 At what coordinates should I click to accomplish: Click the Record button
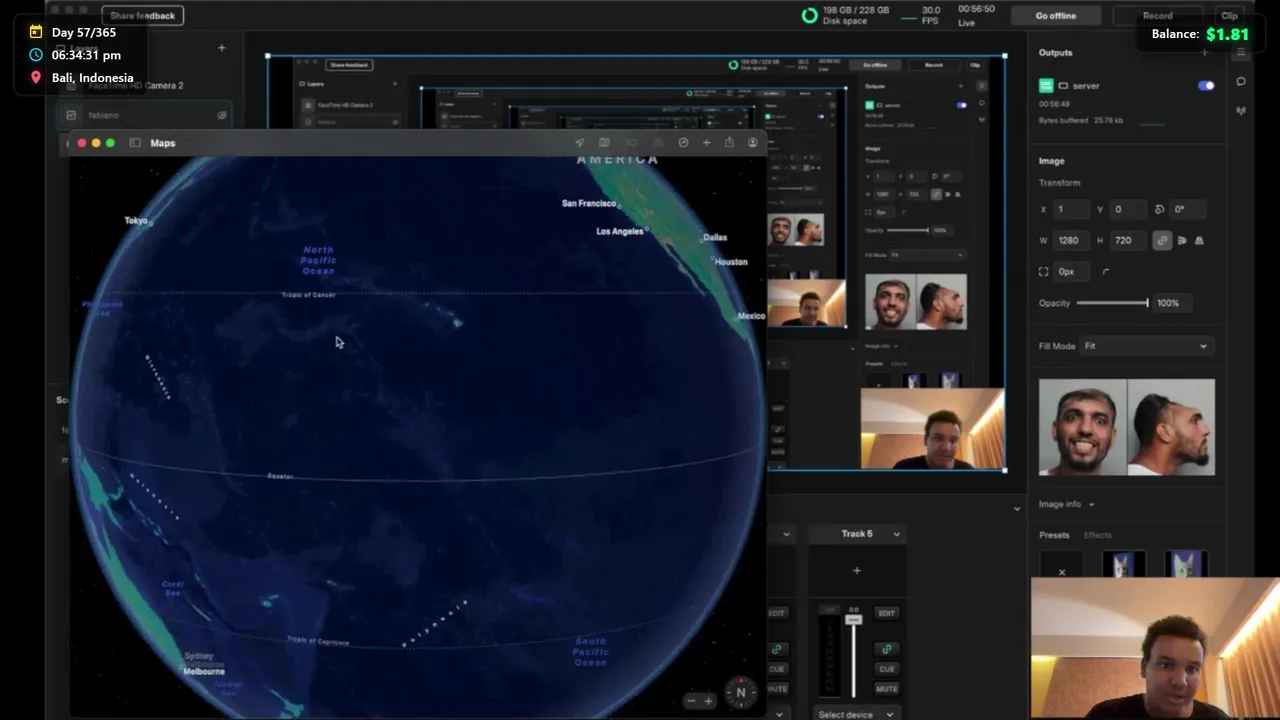click(1158, 16)
